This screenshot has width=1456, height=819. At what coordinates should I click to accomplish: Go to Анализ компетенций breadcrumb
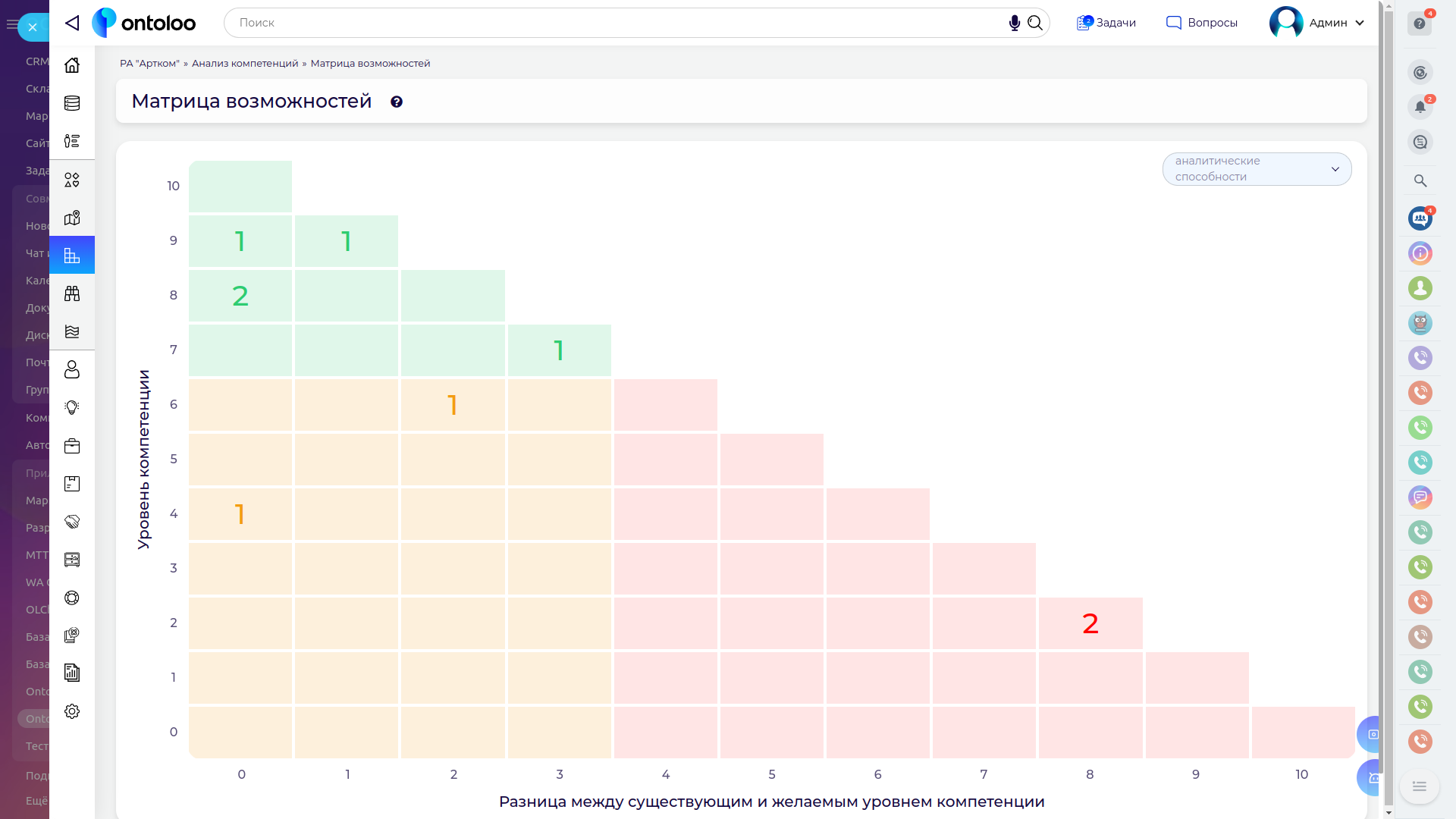[245, 64]
